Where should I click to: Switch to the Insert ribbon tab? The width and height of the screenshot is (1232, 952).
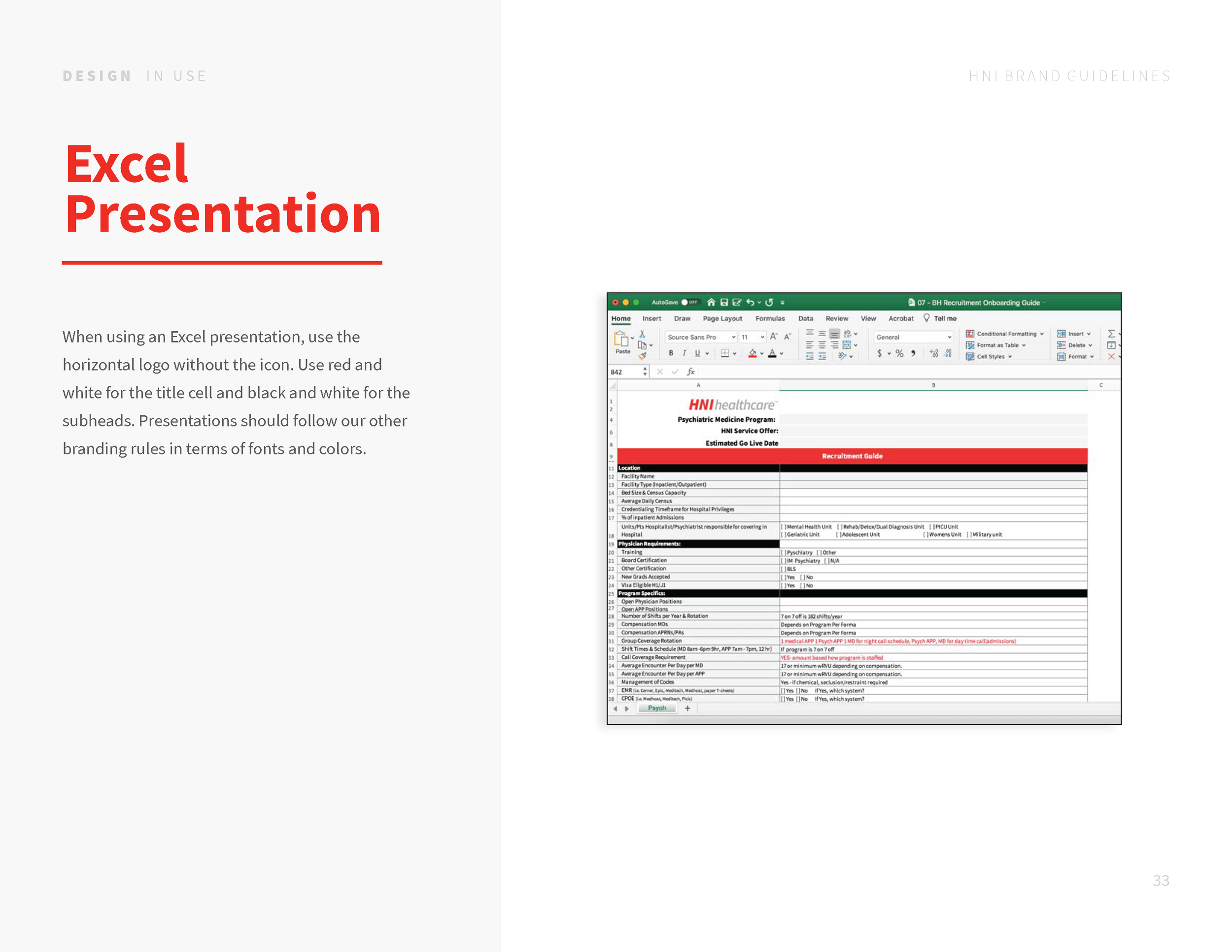pos(651,319)
